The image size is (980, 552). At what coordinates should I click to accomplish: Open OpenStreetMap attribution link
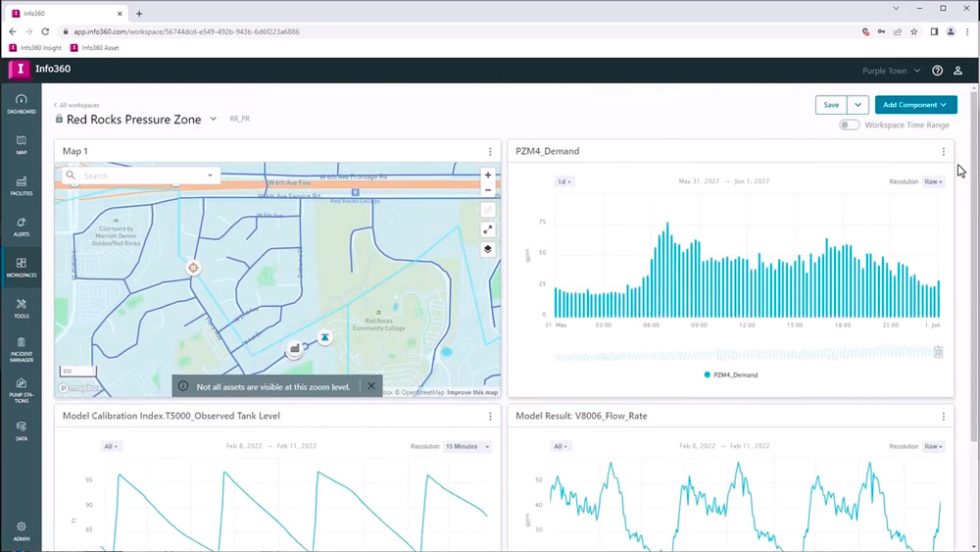click(419, 392)
